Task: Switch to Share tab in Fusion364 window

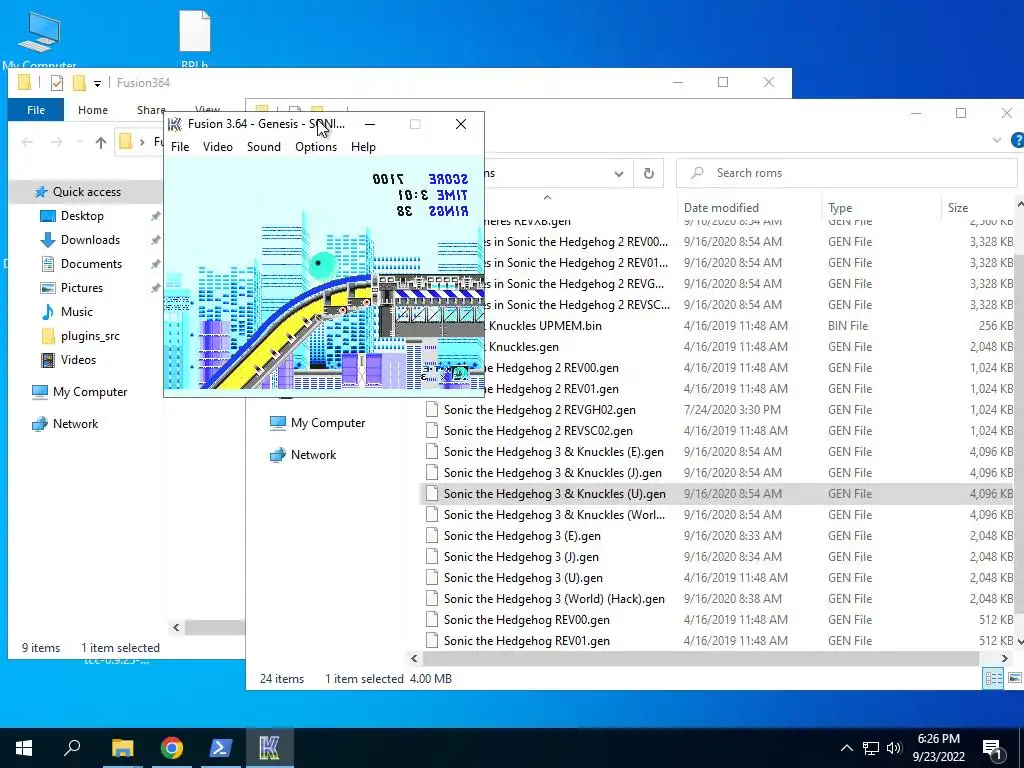Action: click(x=151, y=110)
